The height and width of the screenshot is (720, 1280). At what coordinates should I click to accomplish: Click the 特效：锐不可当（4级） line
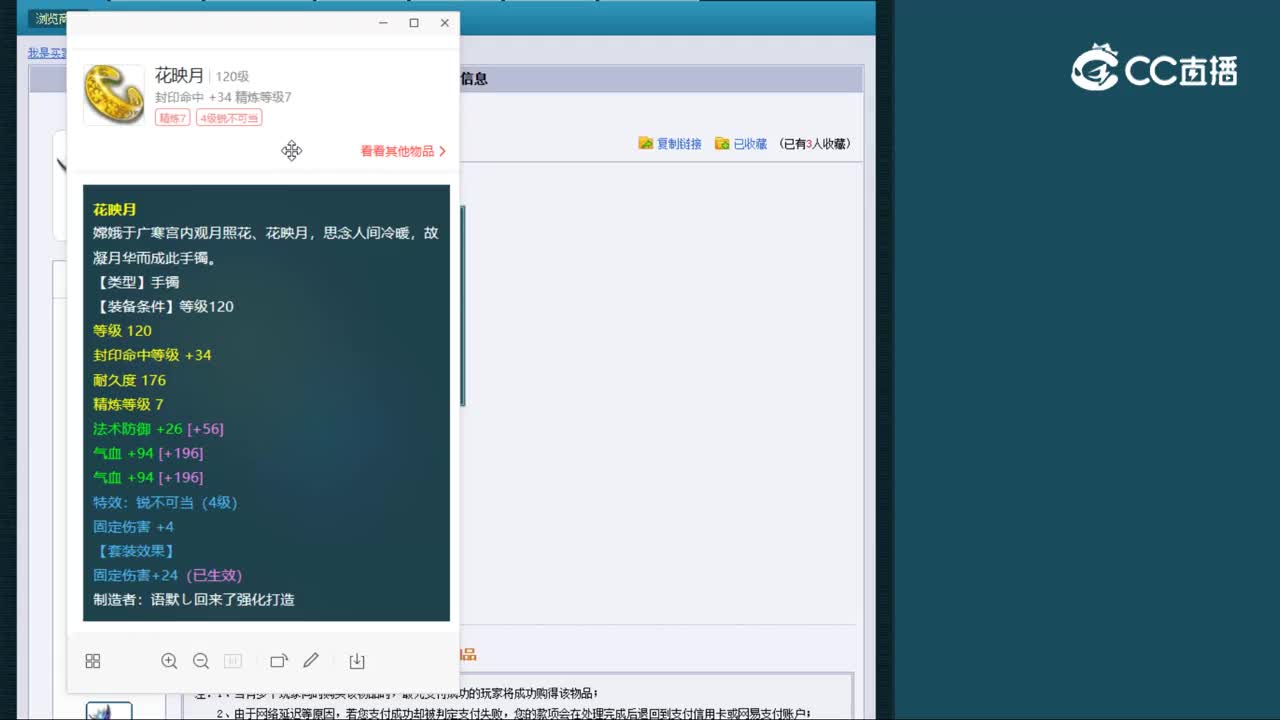(x=165, y=502)
